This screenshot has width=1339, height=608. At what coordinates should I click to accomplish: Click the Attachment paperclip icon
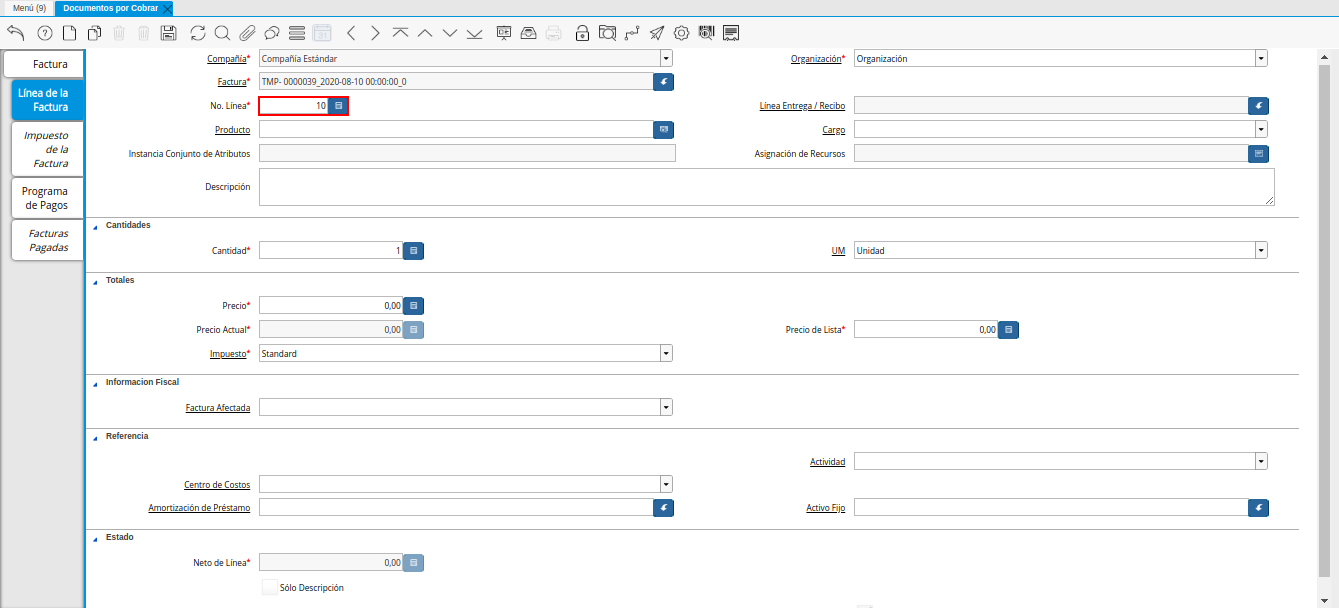[x=247, y=33]
